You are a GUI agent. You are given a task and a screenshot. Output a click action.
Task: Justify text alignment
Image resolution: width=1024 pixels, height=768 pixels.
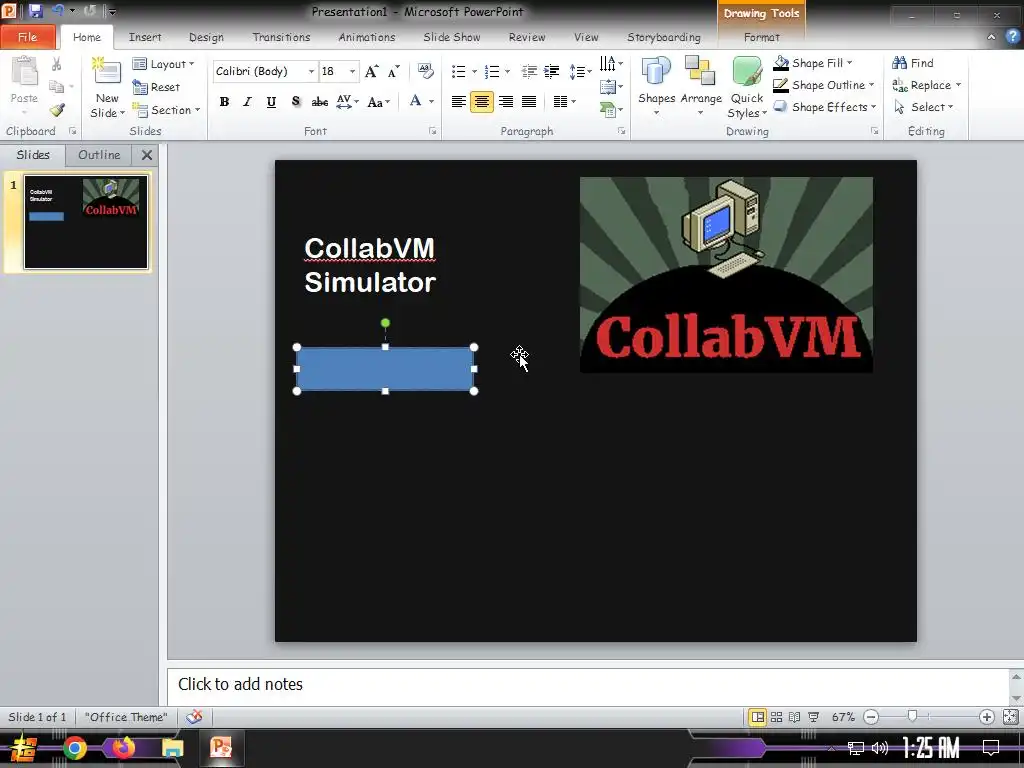point(529,101)
